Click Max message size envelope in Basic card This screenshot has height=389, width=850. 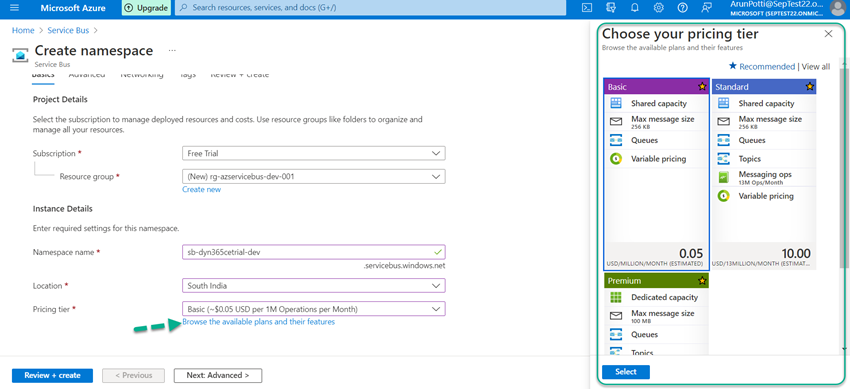pyautogui.click(x=616, y=121)
